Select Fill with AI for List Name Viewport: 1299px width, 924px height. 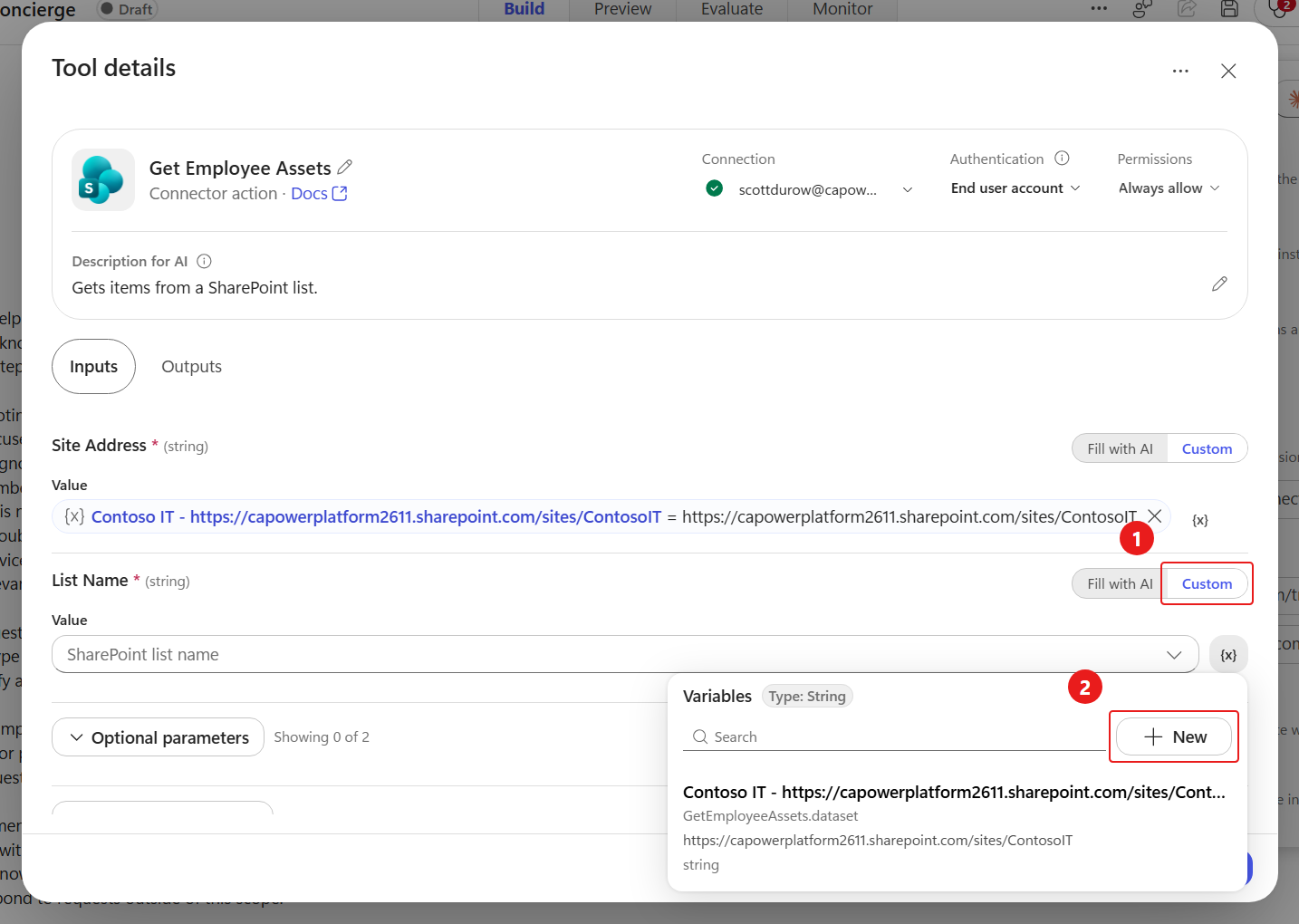coord(1121,583)
